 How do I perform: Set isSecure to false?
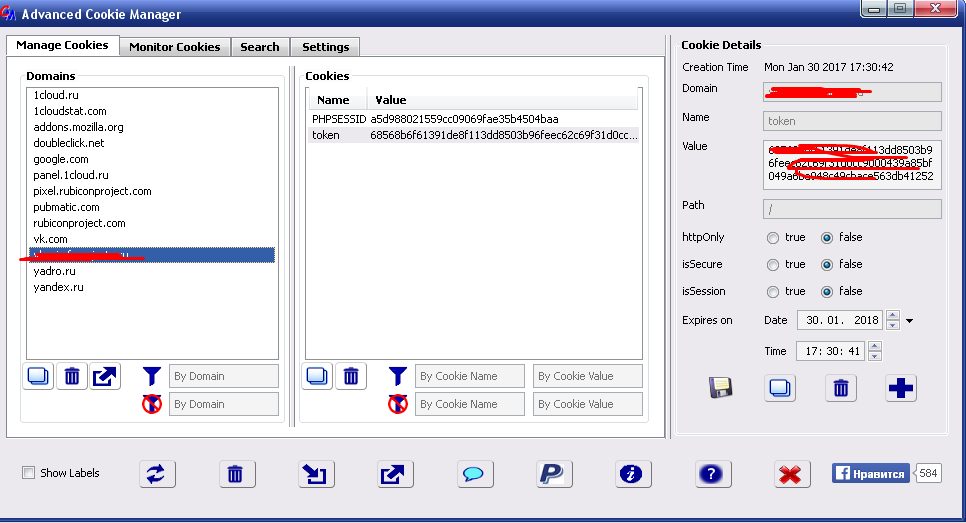(x=827, y=265)
